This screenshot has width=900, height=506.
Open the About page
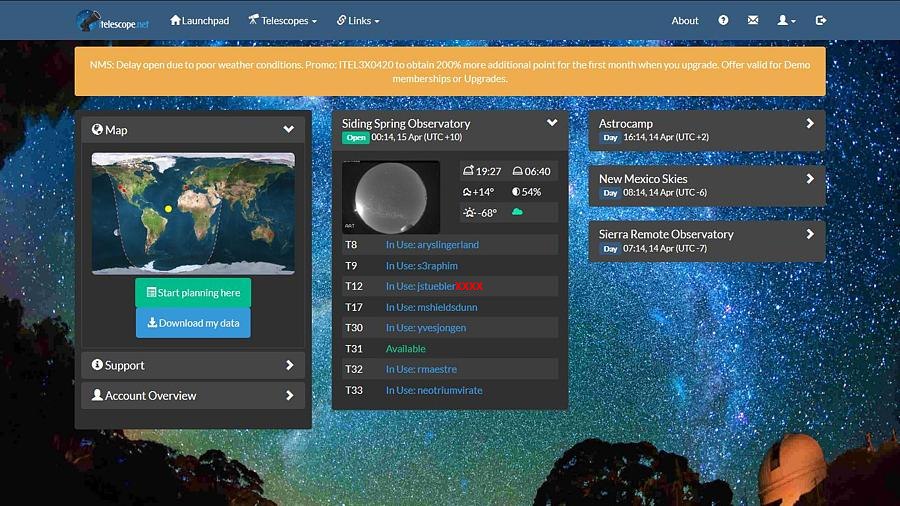click(685, 20)
